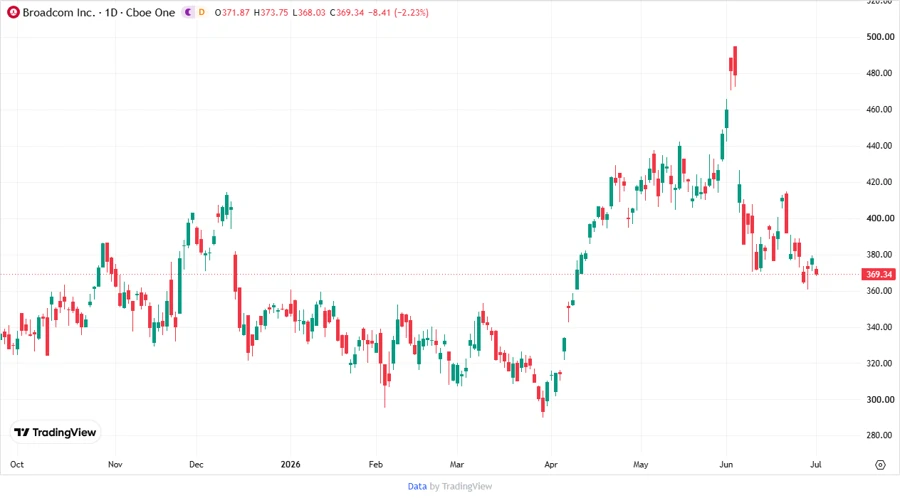This screenshot has width=900, height=498.
Task: Click the red candle at the late-March low
Action: [543, 404]
